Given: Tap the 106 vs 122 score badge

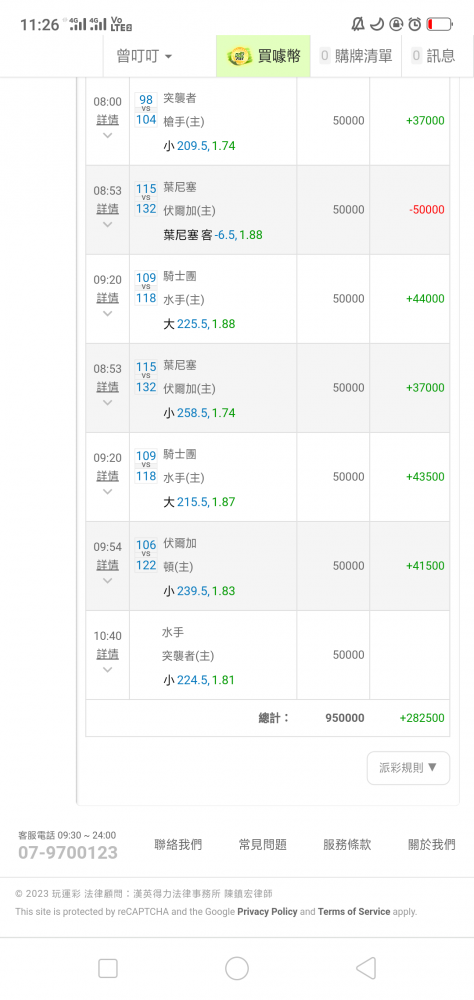Looking at the screenshot, I should pyautogui.click(x=146, y=555).
